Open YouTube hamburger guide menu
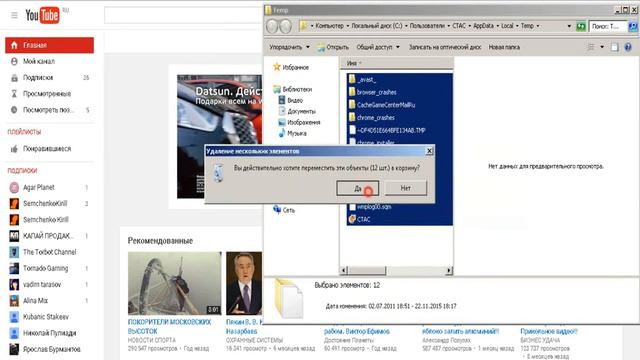640x360 pixels. tap(14, 16)
